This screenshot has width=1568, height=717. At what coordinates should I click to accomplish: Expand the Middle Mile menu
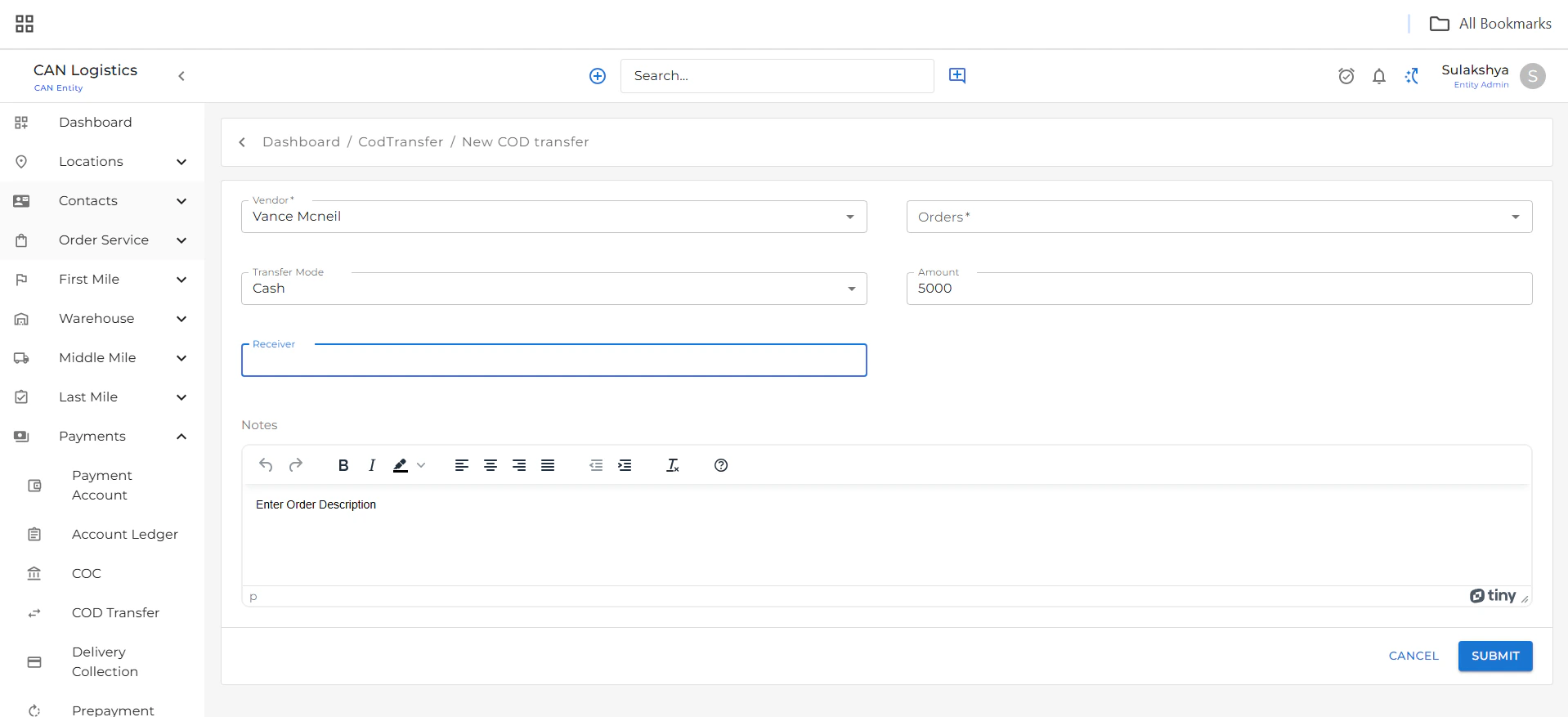tap(102, 358)
